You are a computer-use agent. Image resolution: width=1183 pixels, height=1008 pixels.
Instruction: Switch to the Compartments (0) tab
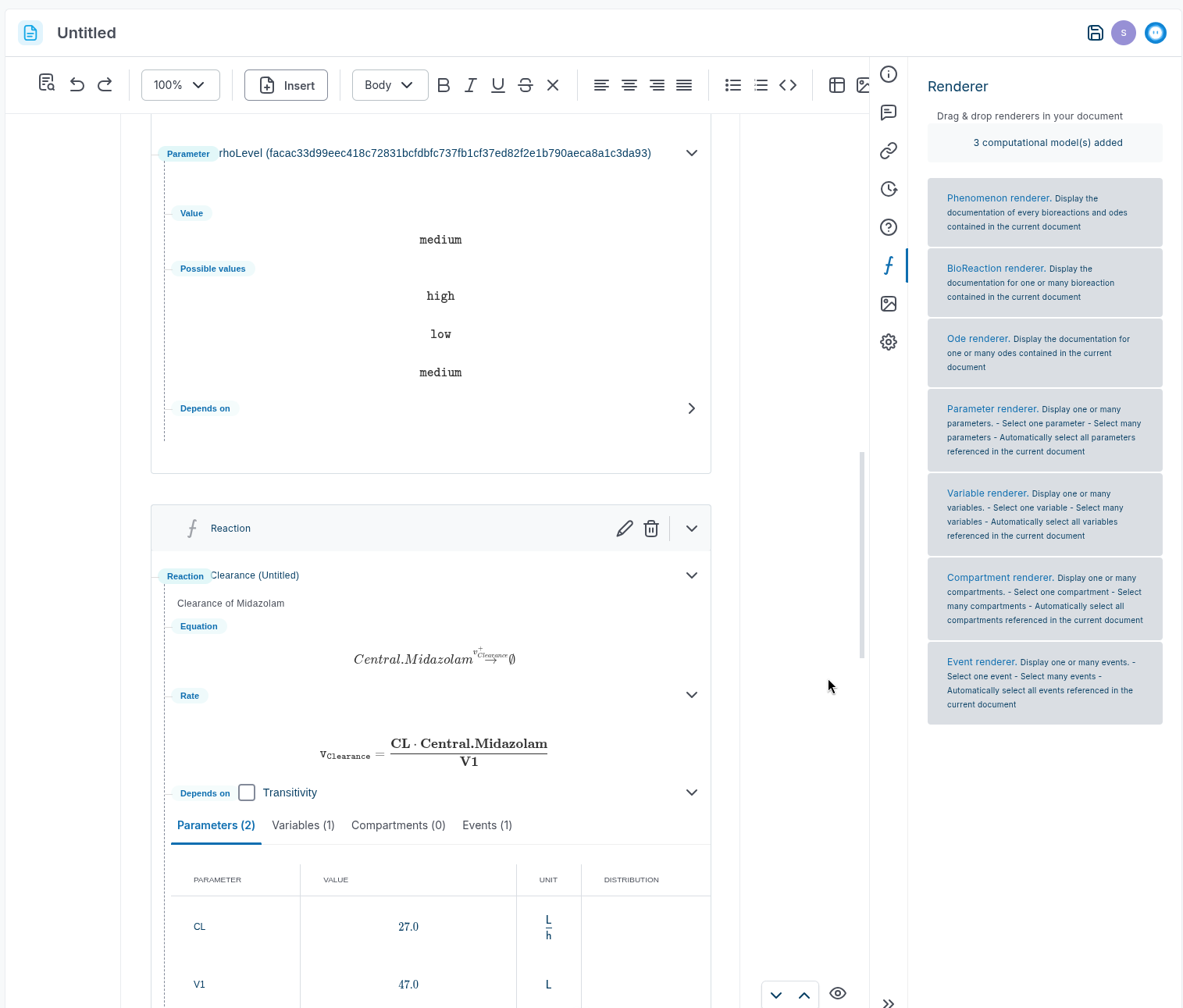point(398,825)
